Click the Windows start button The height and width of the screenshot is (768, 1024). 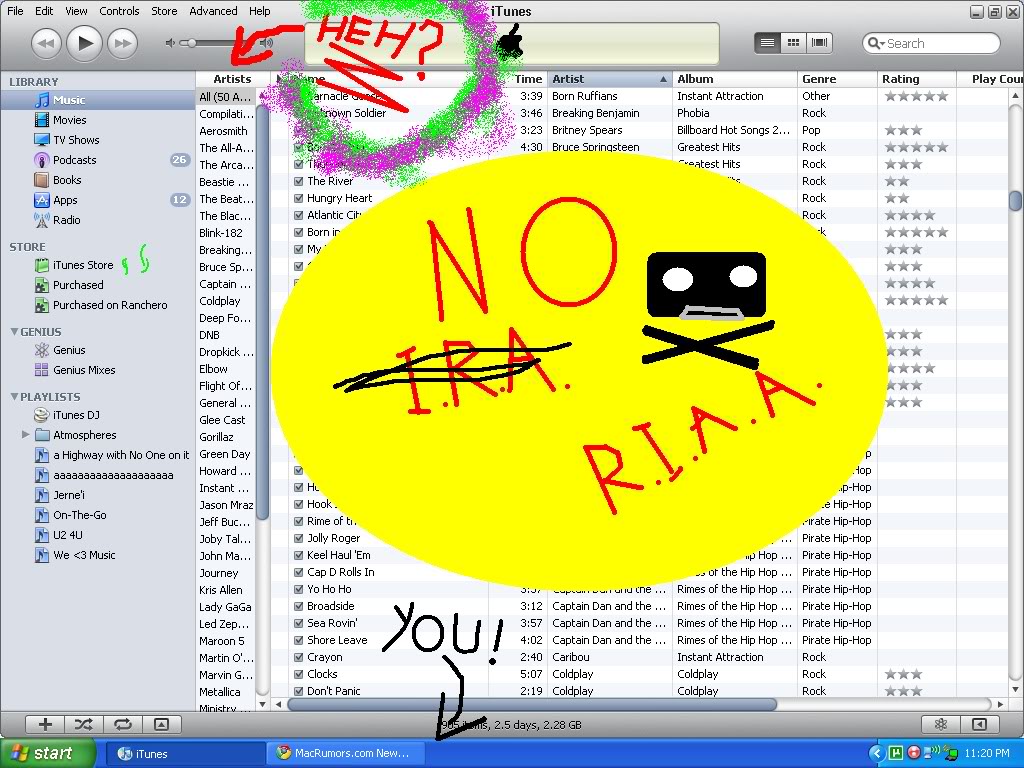(46, 753)
